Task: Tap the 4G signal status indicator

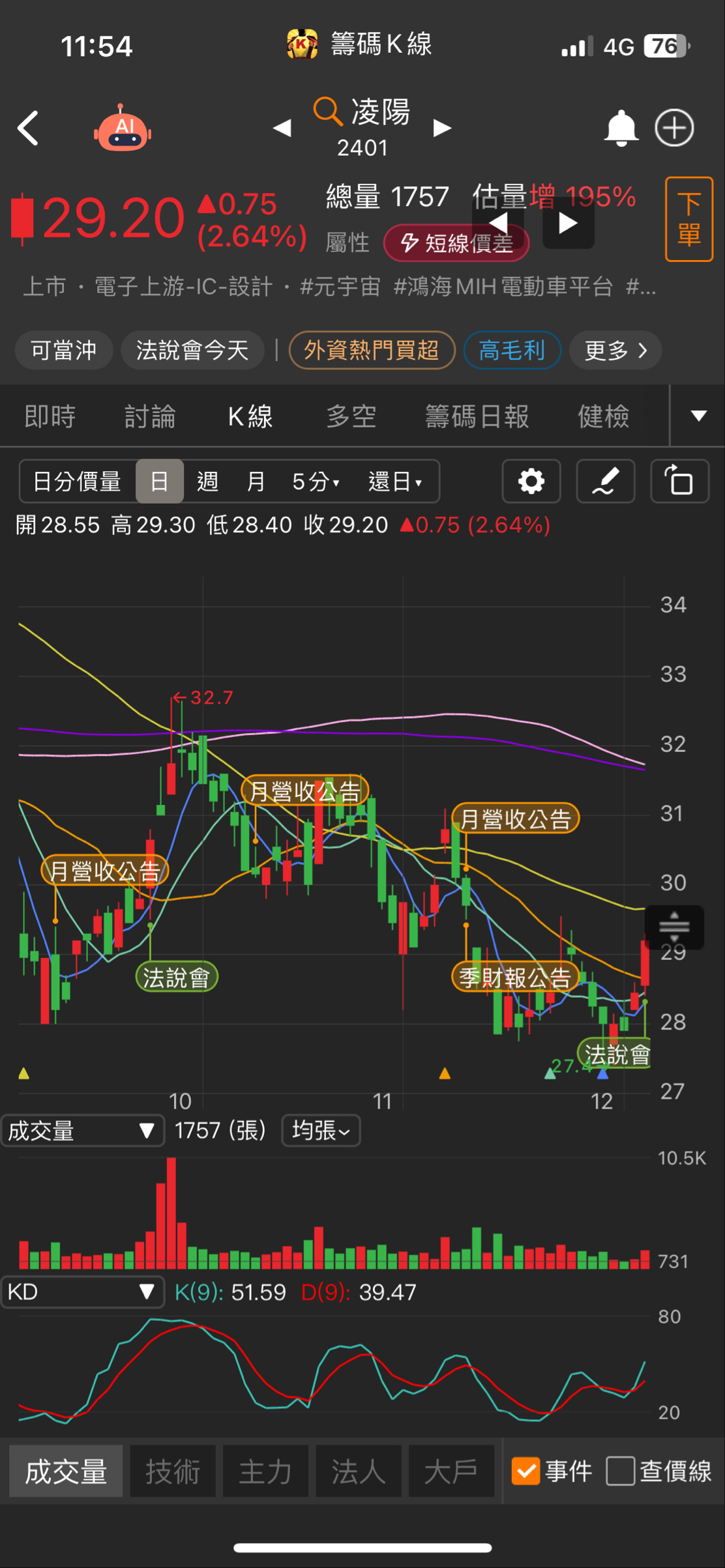Action: [619, 47]
